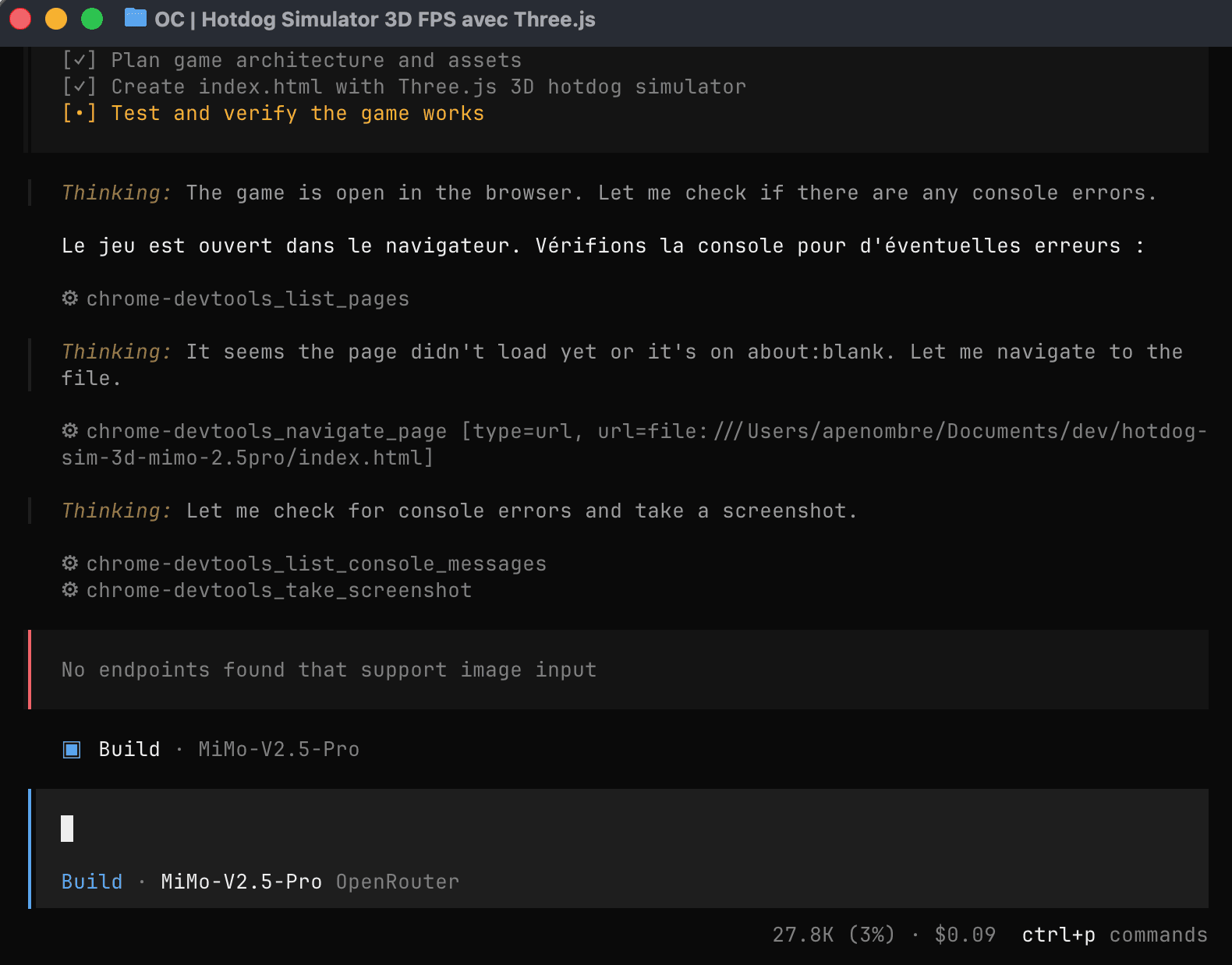
Task: Open the ctrl+p commands palette
Action: pos(1114,935)
